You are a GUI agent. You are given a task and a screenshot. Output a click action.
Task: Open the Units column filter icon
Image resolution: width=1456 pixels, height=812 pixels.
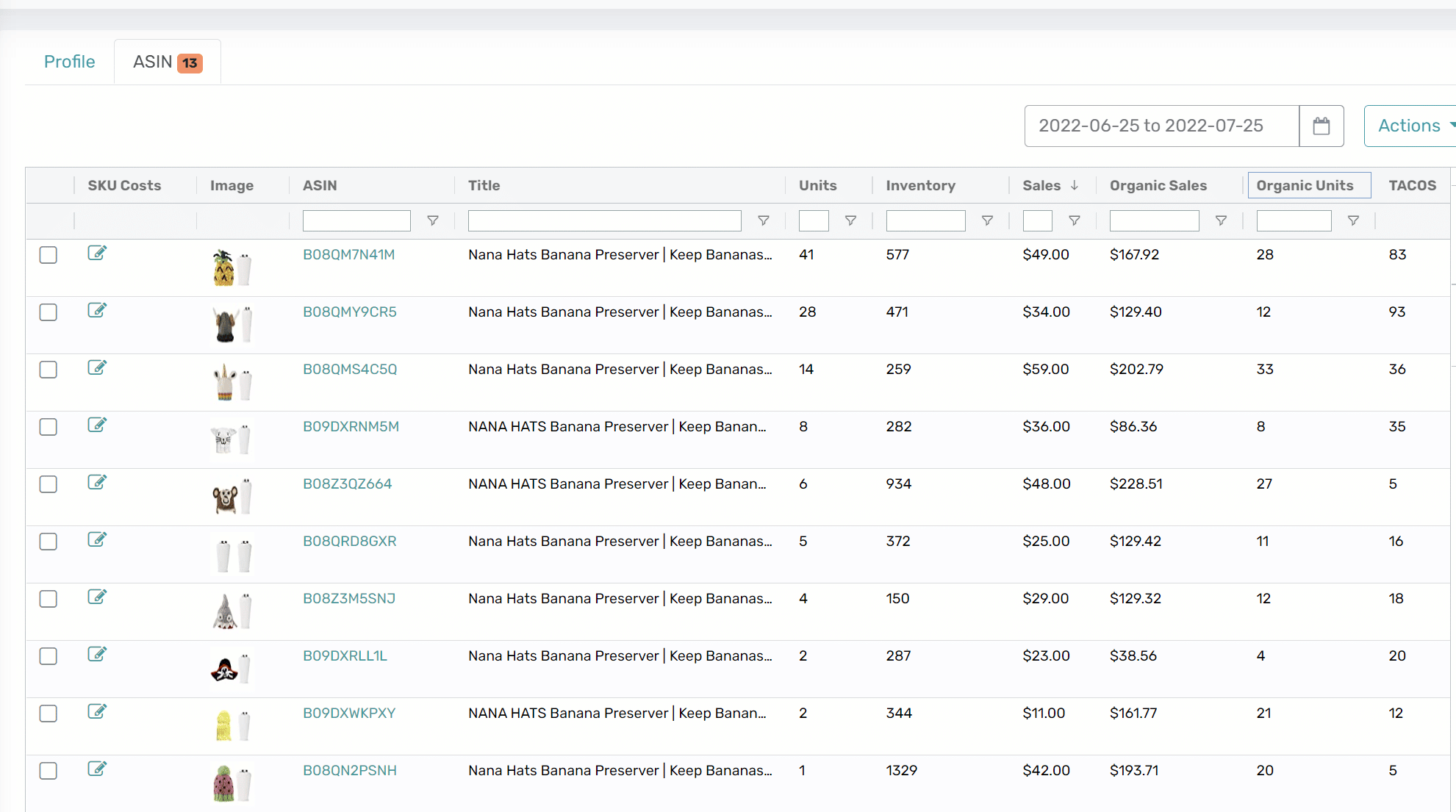pos(850,220)
